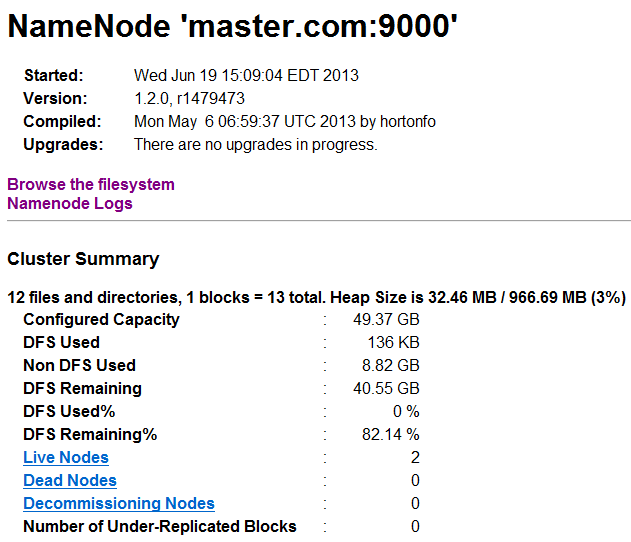Select the 8.82 GB value
Screen dimensions: 631x542
pyautogui.click(x=391, y=365)
